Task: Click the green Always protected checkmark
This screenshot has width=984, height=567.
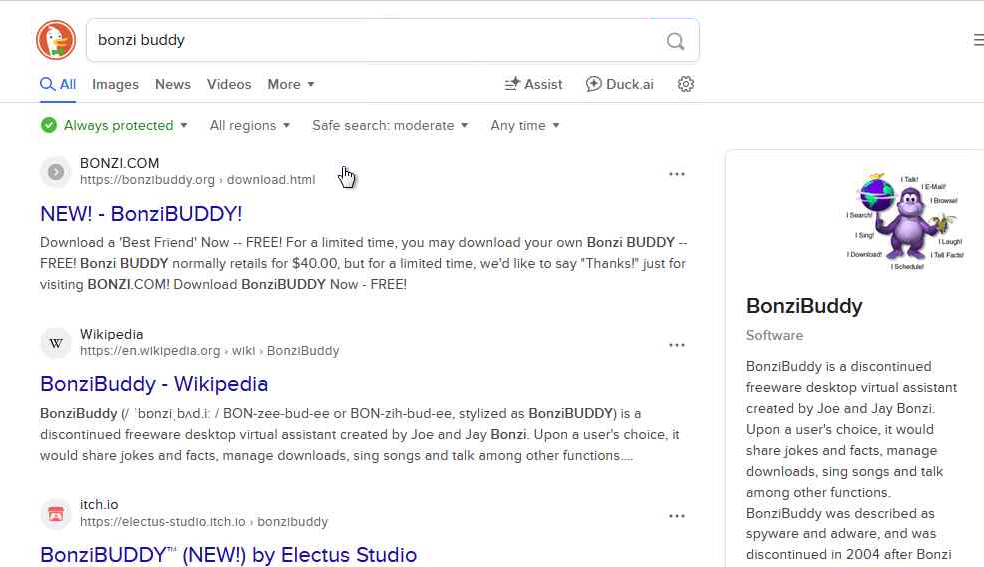Action: pyautogui.click(x=48, y=125)
